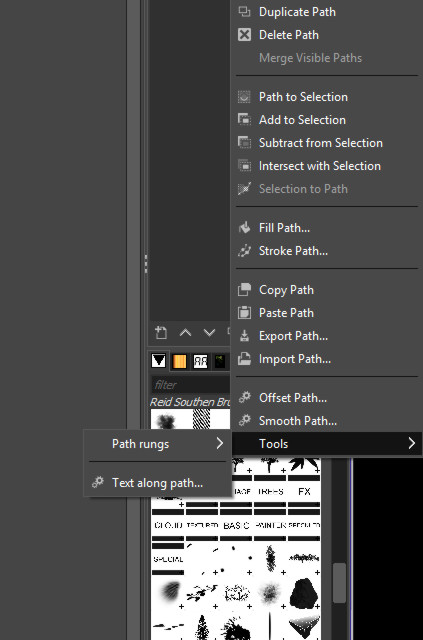Image resolution: width=423 pixels, height=640 pixels.
Task: Click the brush filter input field
Action: (x=191, y=384)
